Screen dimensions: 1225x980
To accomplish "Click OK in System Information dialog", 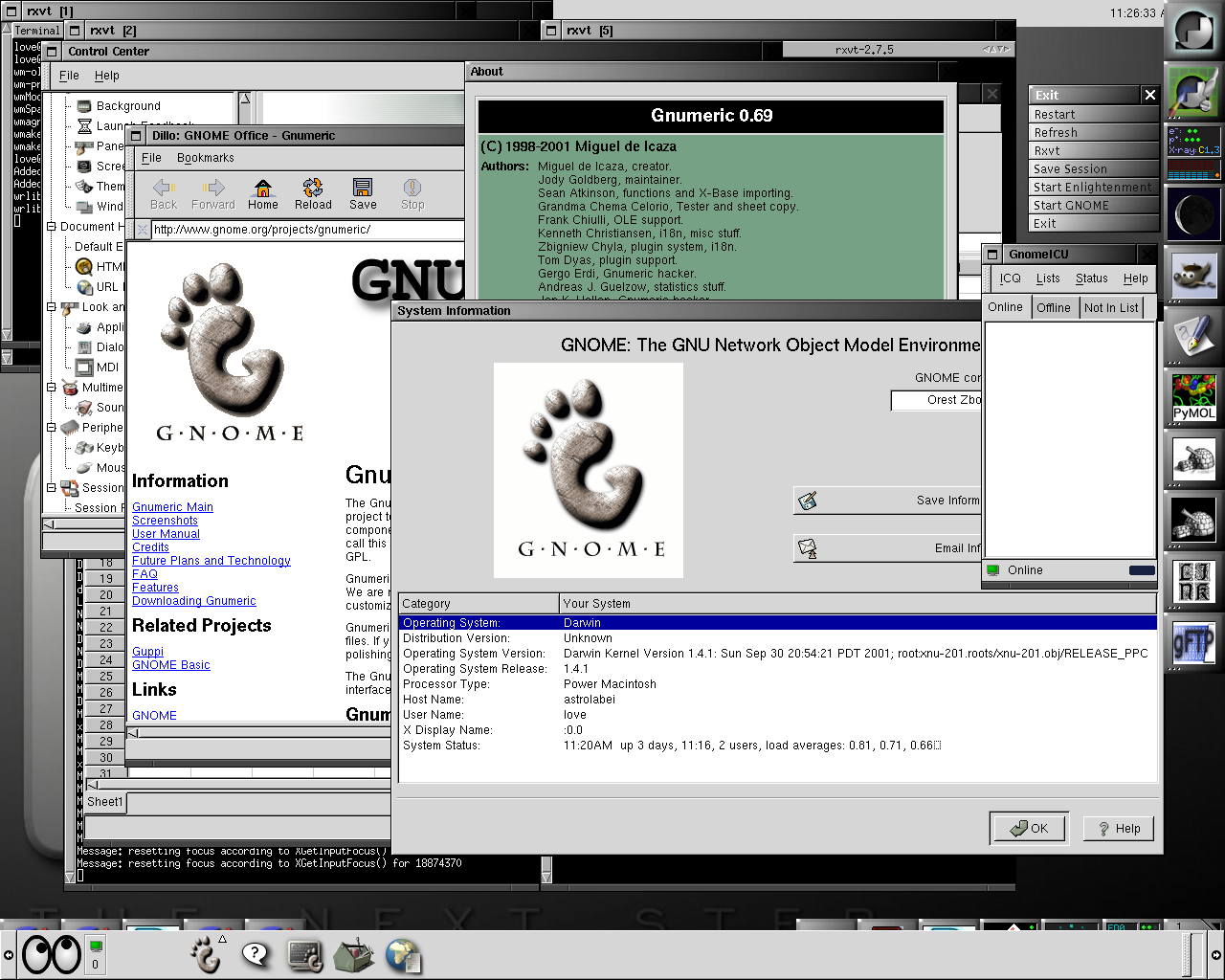I will 1029,829.
